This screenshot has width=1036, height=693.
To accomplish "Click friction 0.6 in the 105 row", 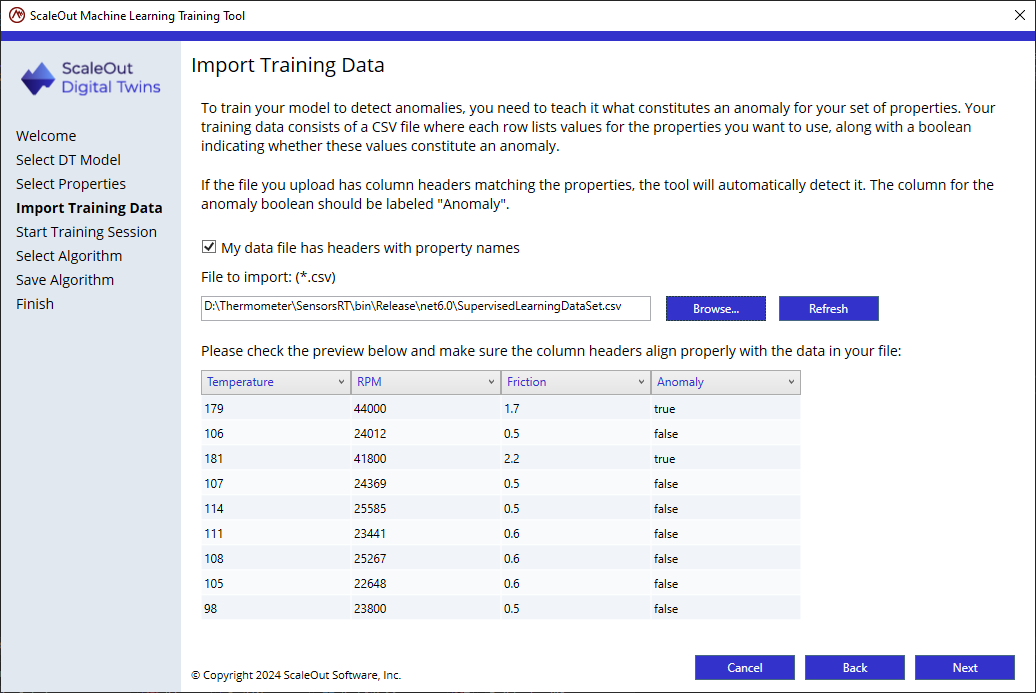I will click(576, 584).
